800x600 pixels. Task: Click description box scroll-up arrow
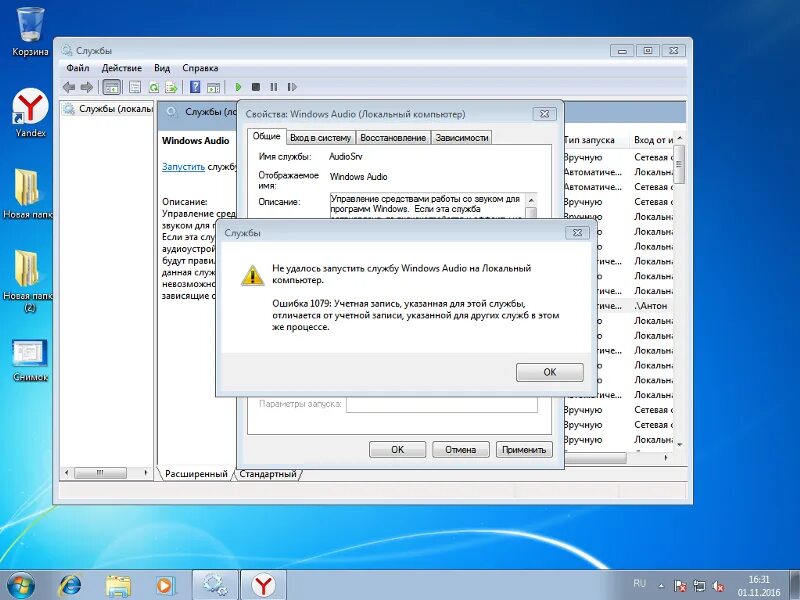pyautogui.click(x=531, y=199)
